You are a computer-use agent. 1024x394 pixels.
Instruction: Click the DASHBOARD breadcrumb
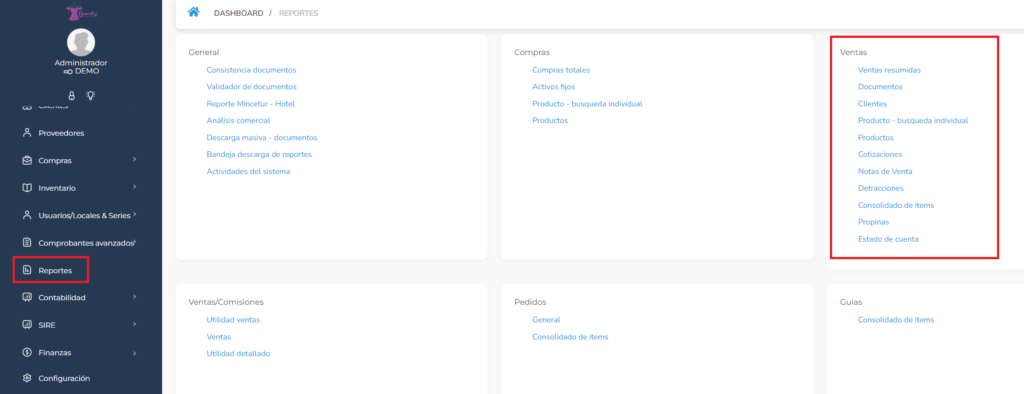(x=238, y=13)
